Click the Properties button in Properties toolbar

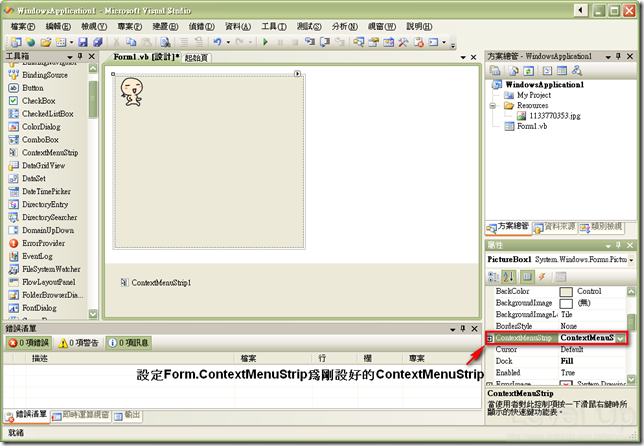[527, 277]
